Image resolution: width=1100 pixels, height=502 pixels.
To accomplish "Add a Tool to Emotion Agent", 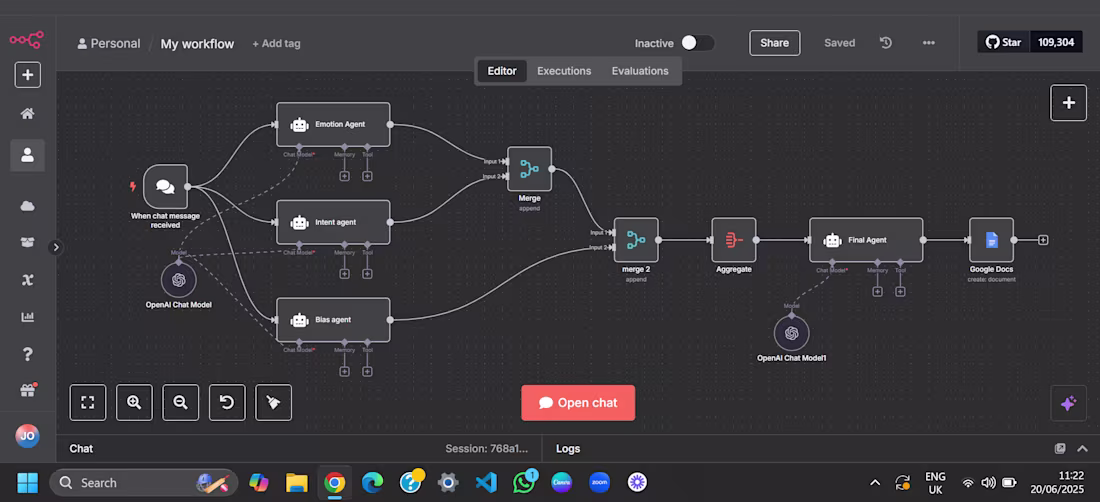I will pyautogui.click(x=368, y=176).
